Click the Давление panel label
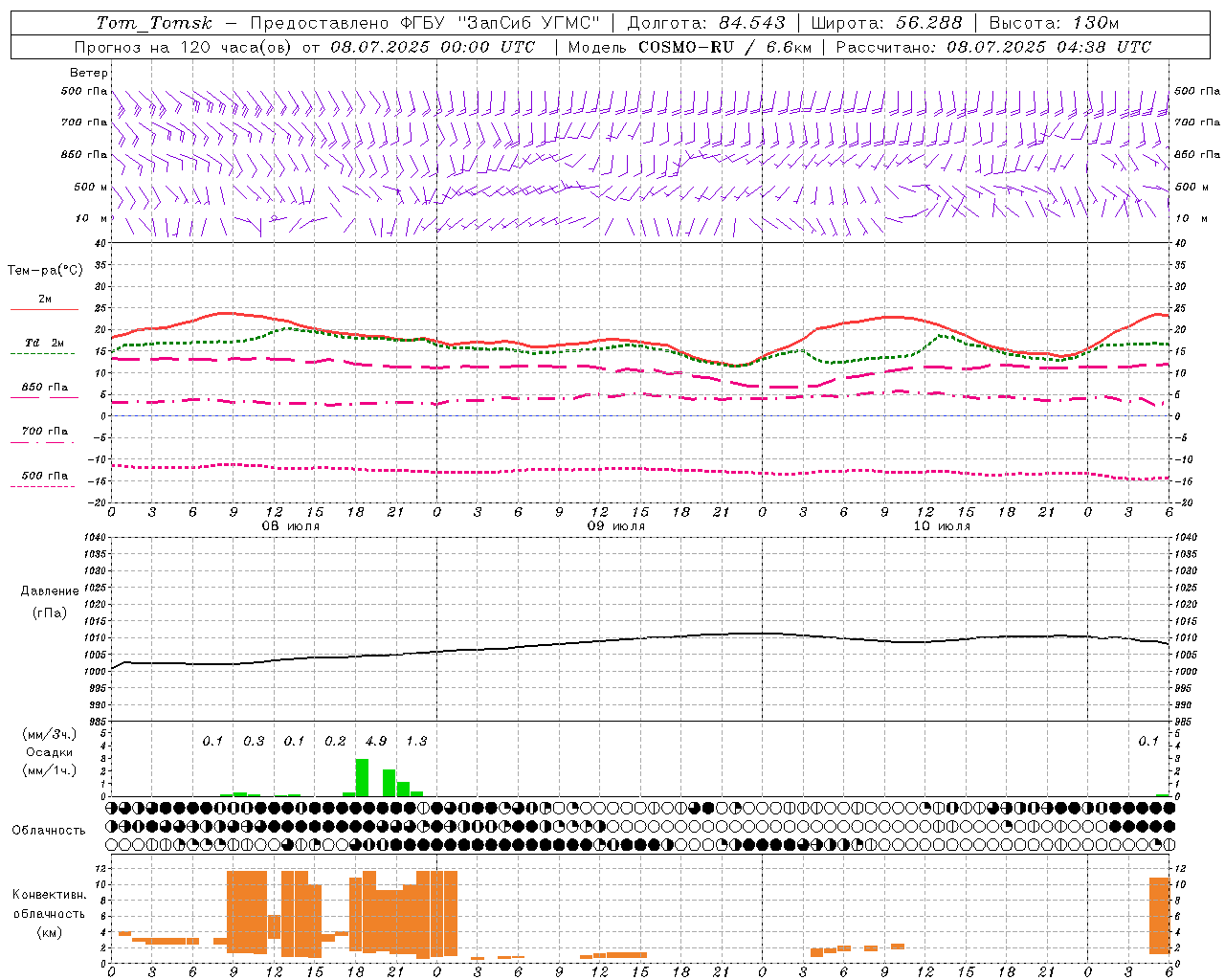 click(x=50, y=591)
